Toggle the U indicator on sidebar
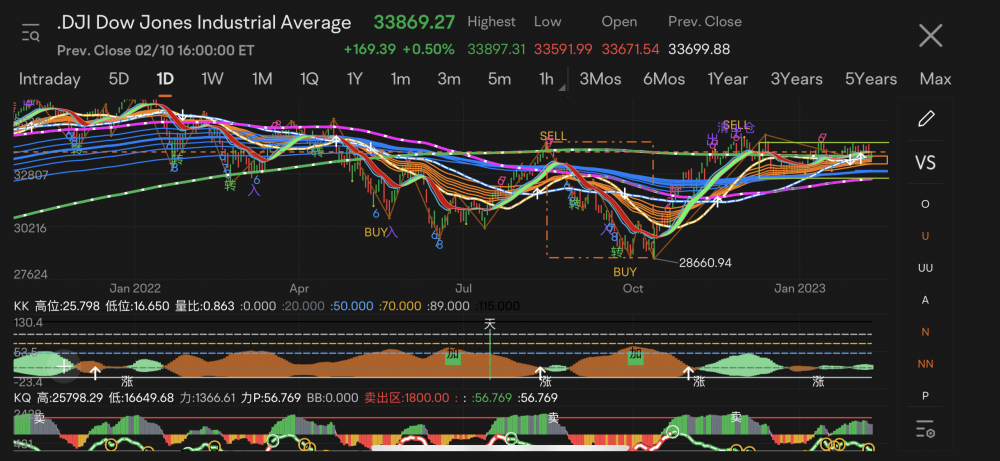Screen dimensions: 1000x461 coord(926,235)
